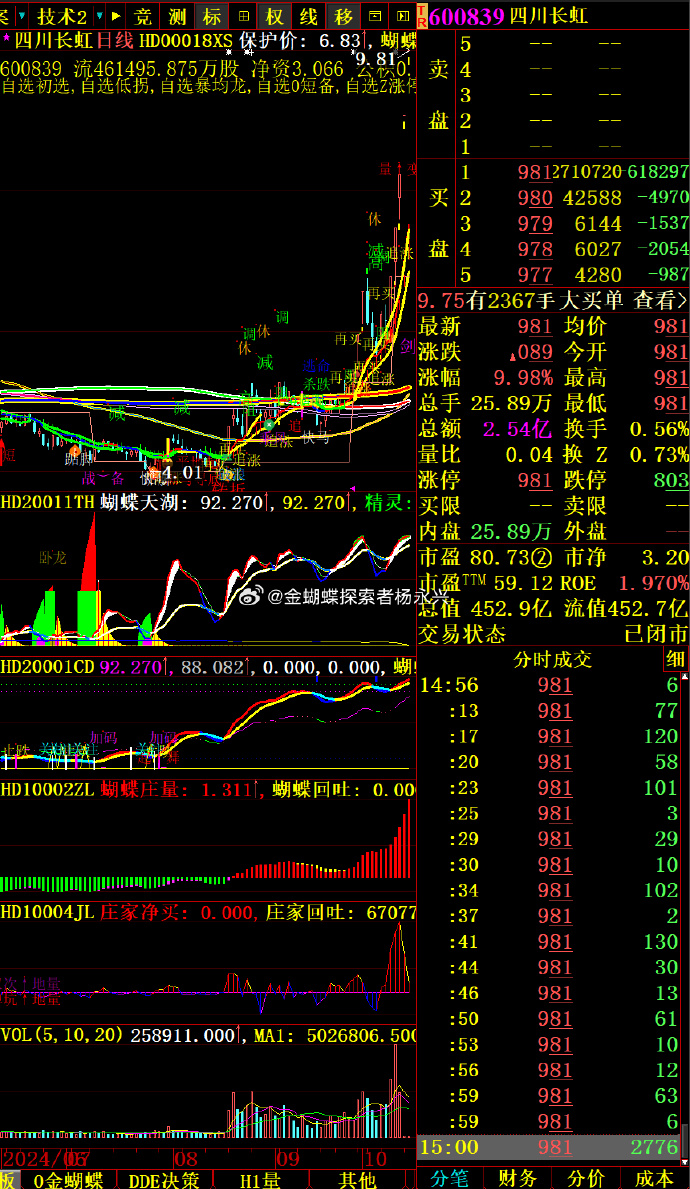Click the ROE value 1.970%
Image resolution: width=690 pixels, height=1189 pixels.
(654, 583)
